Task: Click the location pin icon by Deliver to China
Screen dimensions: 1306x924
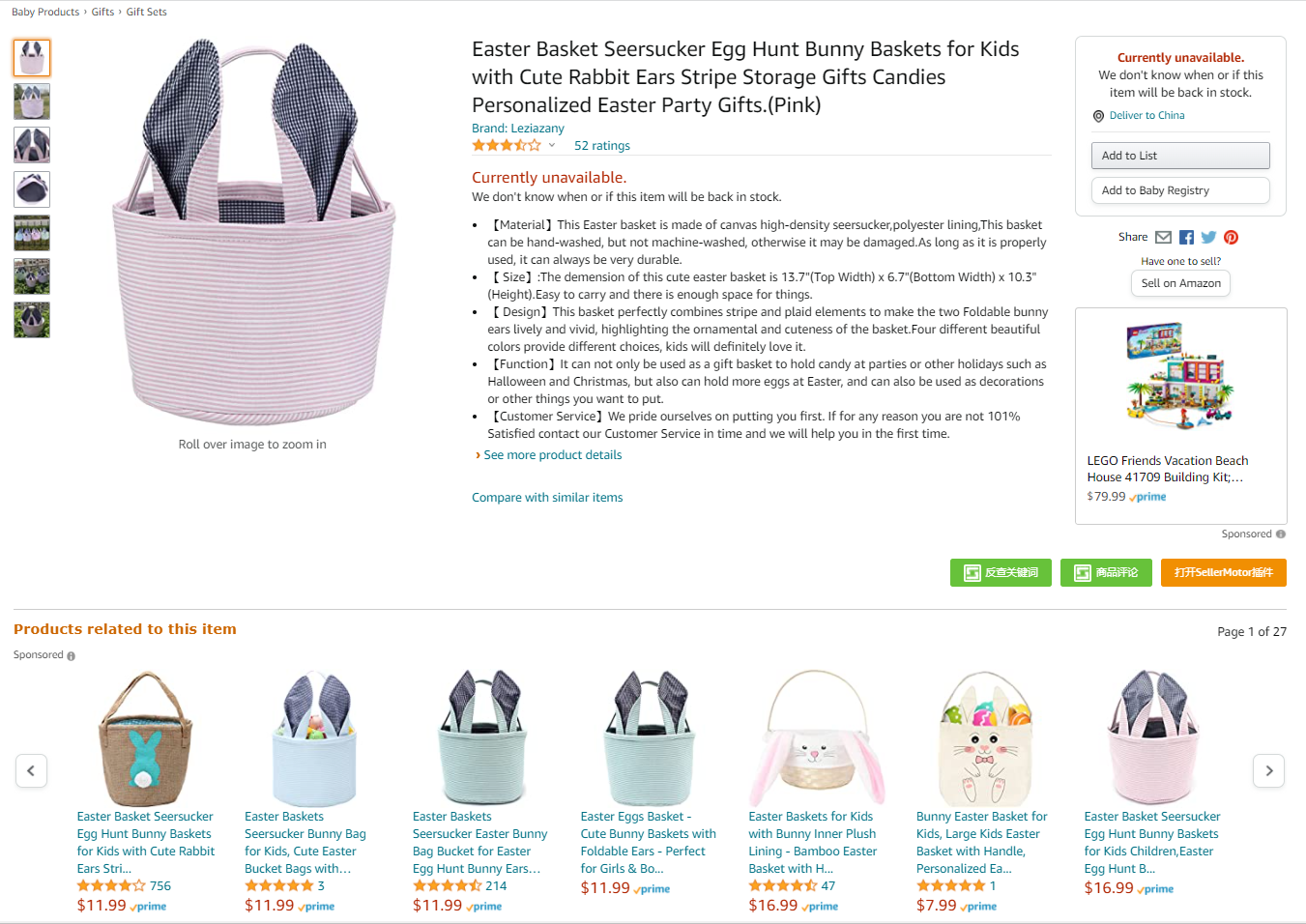Action: [x=1098, y=116]
